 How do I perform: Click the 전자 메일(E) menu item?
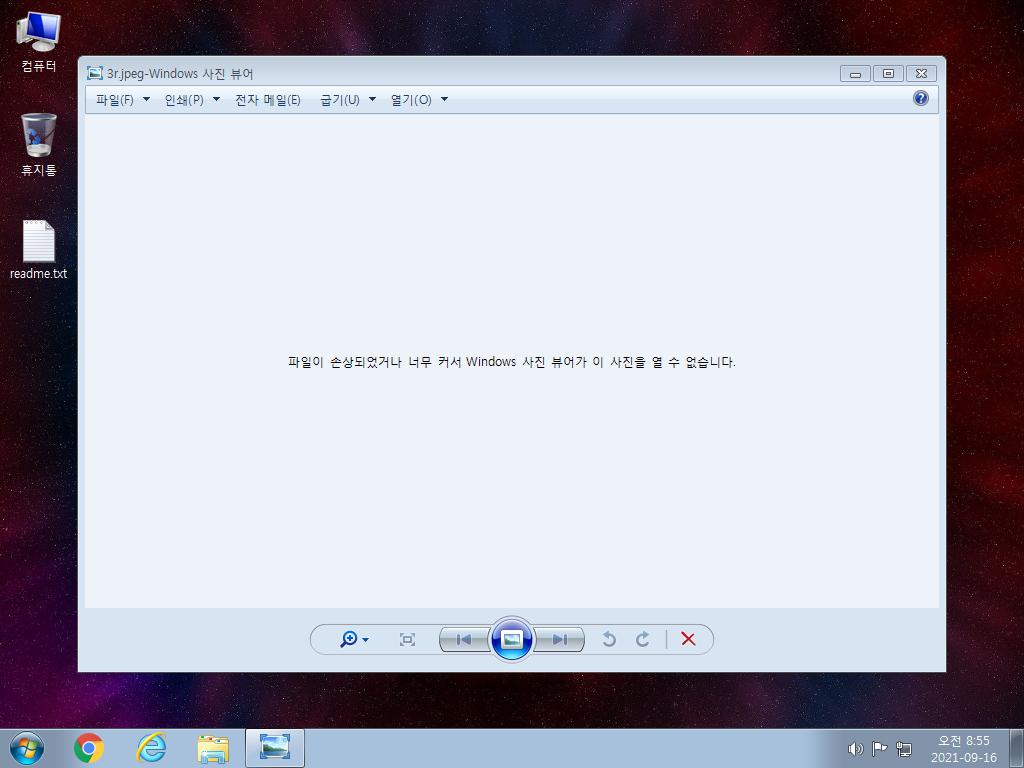click(268, 100)
